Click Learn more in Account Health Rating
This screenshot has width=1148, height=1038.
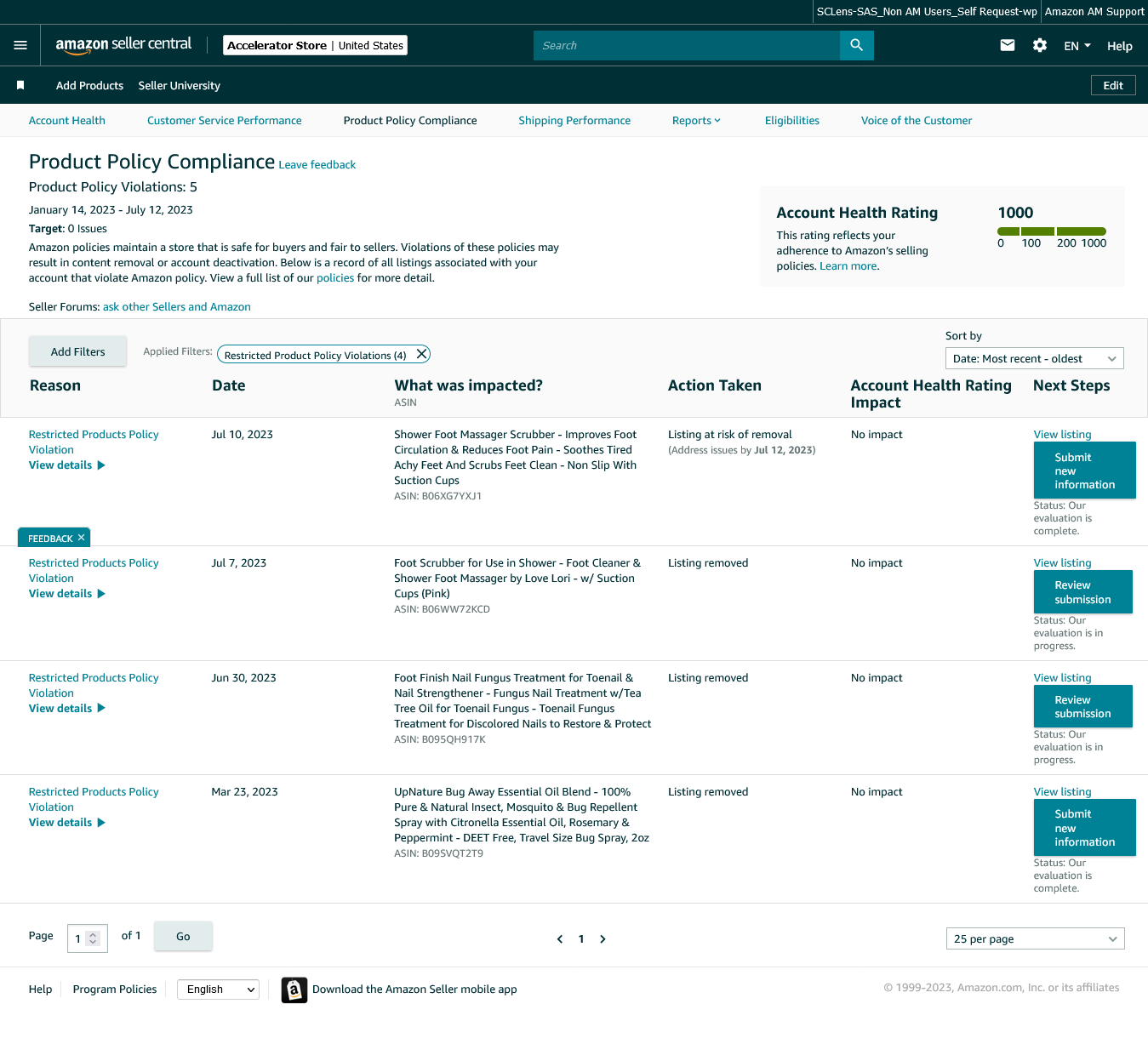click(x=848, y=266)
